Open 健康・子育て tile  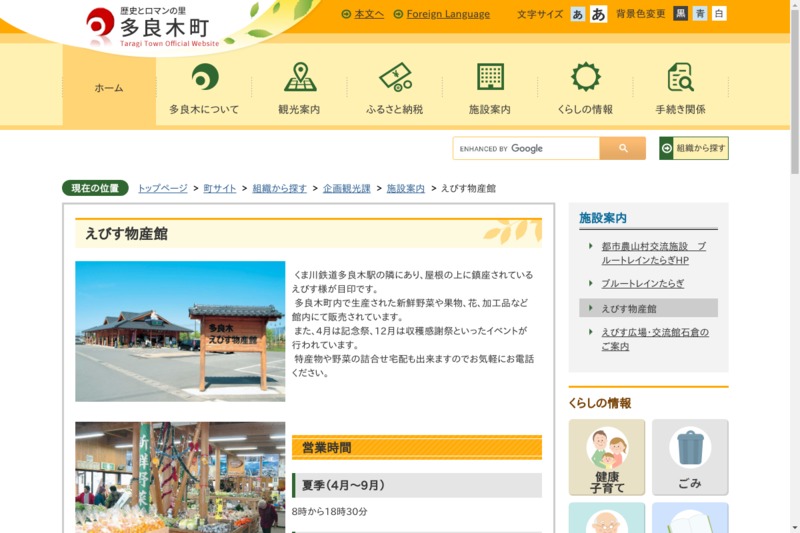607,457
